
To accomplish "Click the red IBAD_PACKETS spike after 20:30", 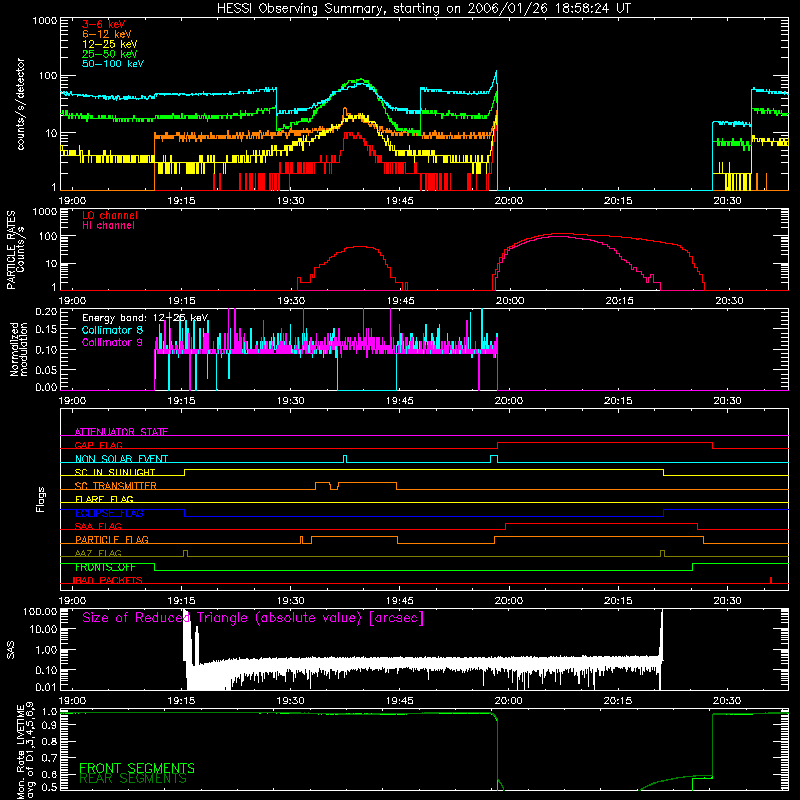I will click(771, 580).
